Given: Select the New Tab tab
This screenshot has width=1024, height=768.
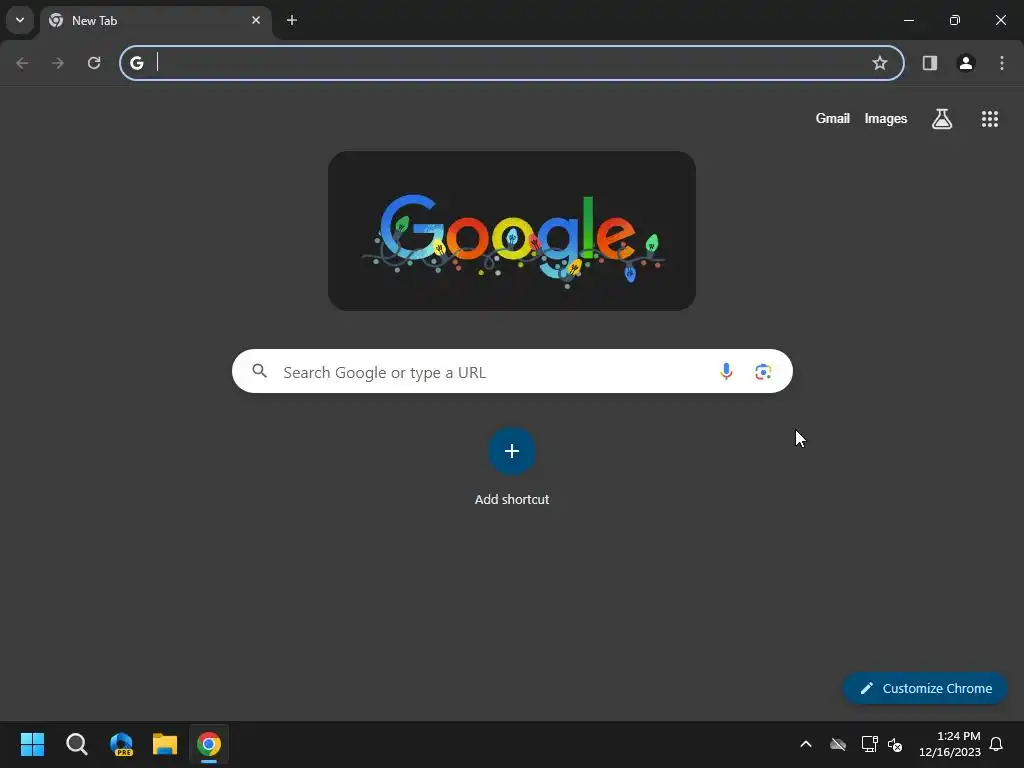Looking at the screenshot, I should (x=155, y=21).
